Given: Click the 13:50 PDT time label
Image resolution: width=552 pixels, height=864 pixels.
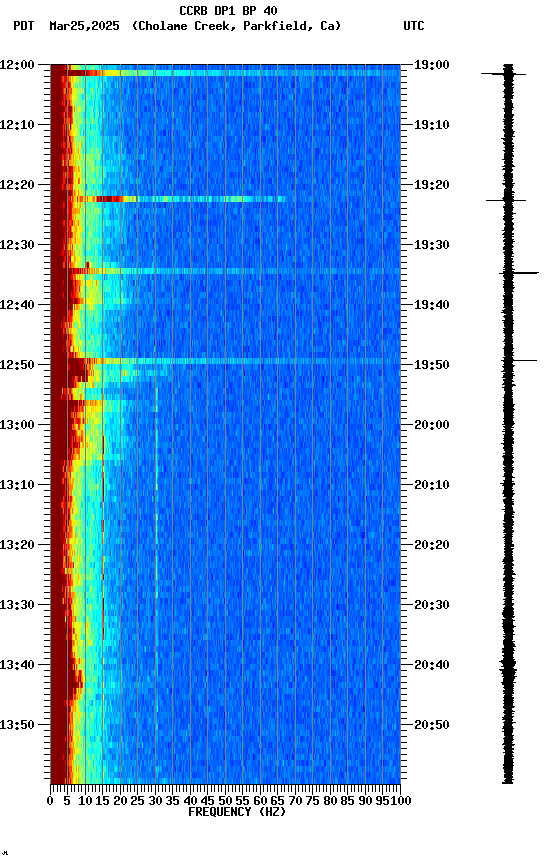Looking at the screenshot, I should [17, 725].
